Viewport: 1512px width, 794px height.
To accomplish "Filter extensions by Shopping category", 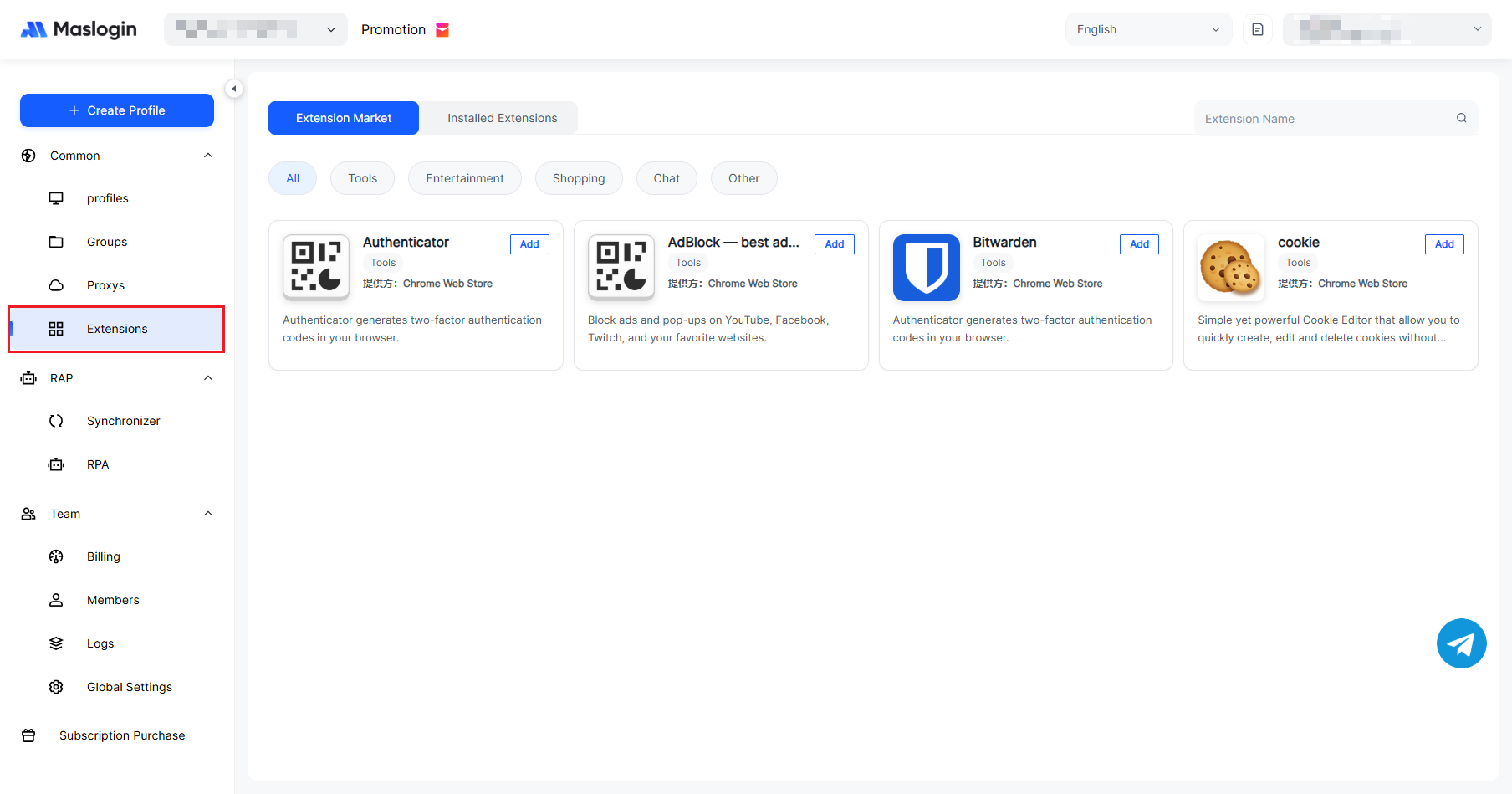I will tap(578, 178).
